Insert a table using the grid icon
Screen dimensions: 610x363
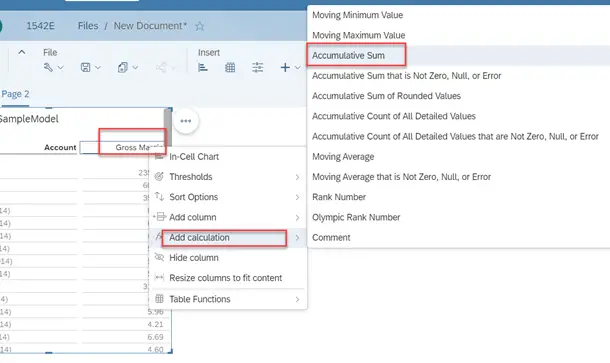pos(230,67)
